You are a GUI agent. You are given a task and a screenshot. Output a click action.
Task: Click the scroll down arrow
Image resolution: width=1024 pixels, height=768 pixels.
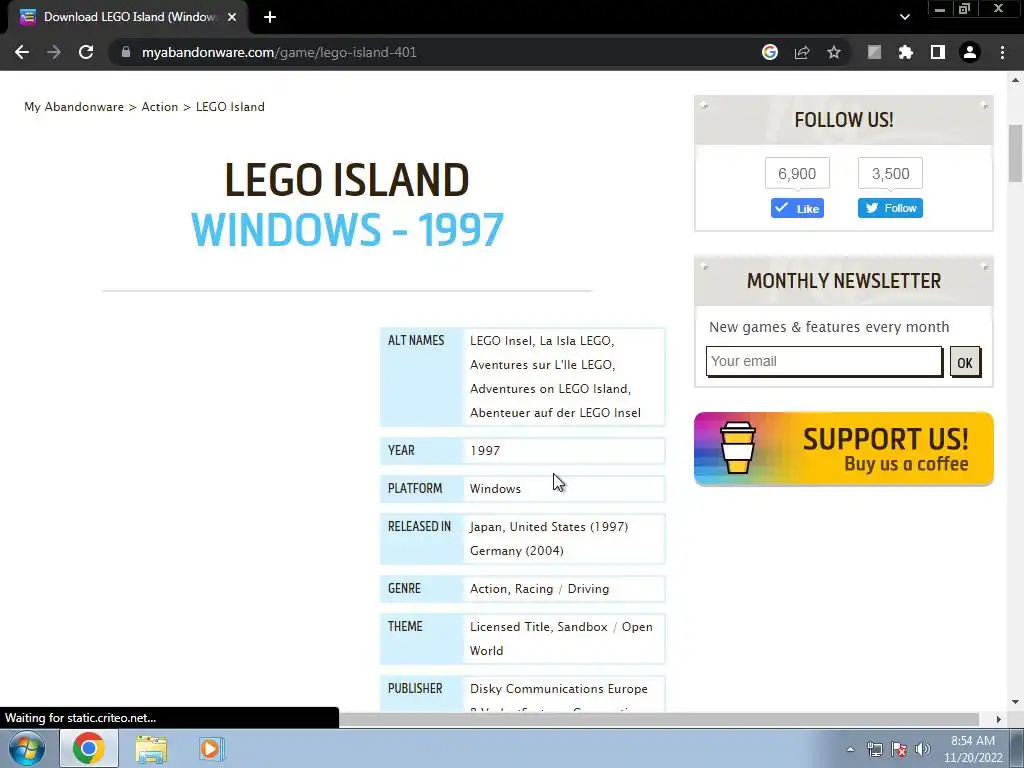tap(1015, 702)
